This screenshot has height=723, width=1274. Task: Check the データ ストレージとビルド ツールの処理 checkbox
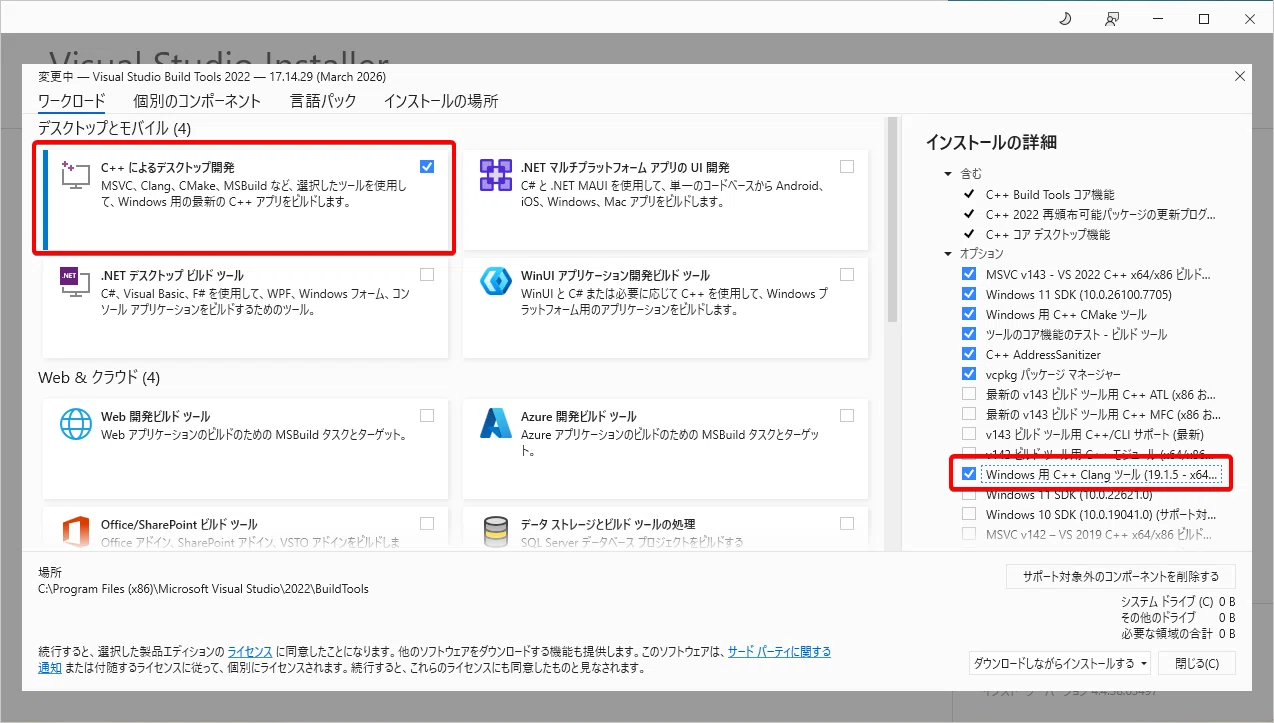(847, 523)
